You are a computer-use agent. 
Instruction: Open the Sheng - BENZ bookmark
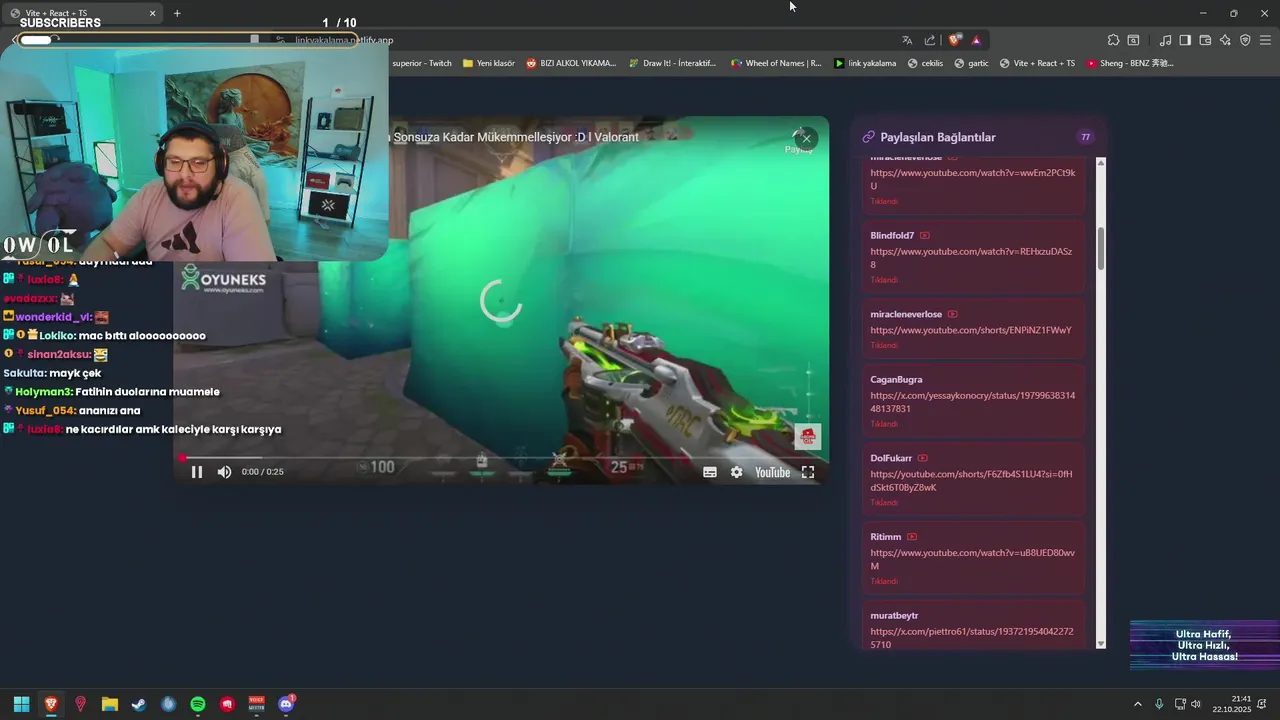pos(1130,63)
